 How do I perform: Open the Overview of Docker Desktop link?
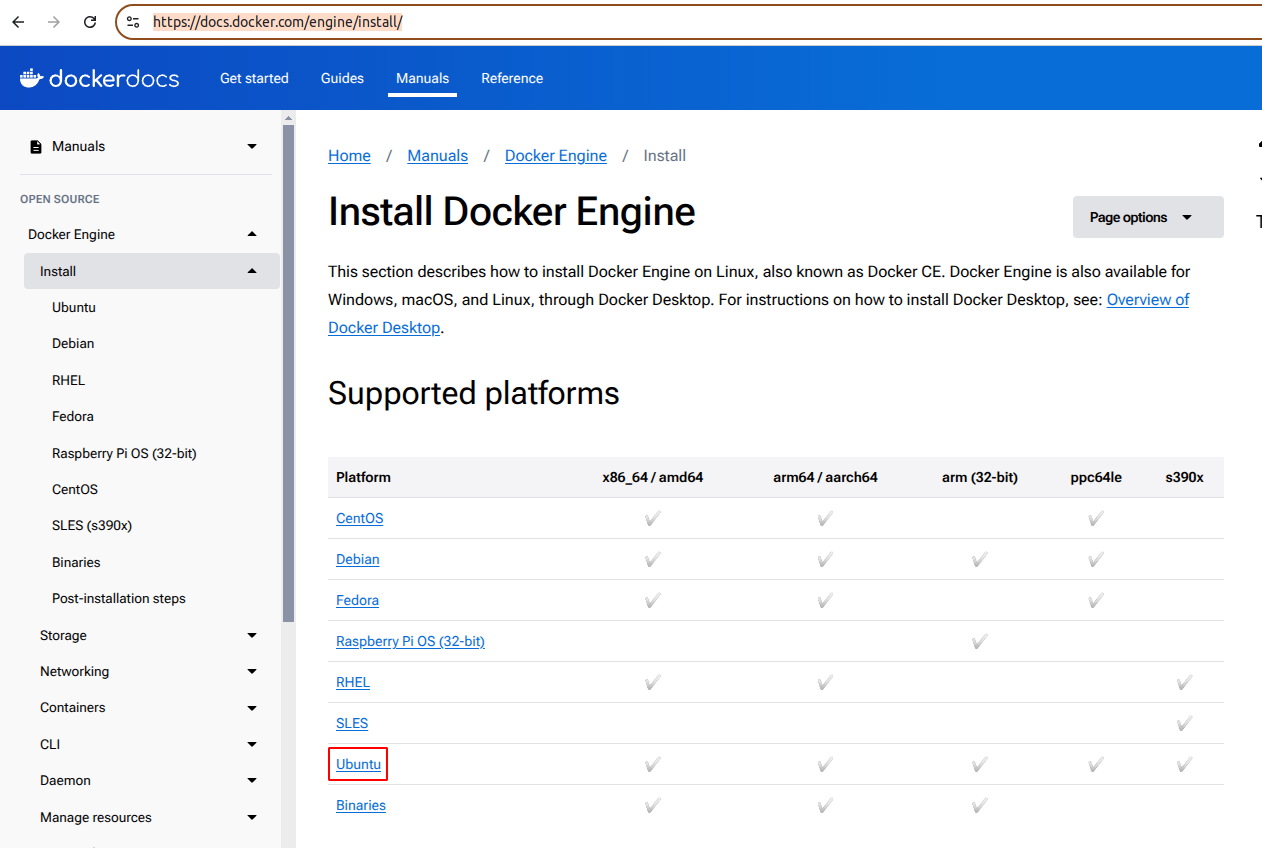point(1148,299)
